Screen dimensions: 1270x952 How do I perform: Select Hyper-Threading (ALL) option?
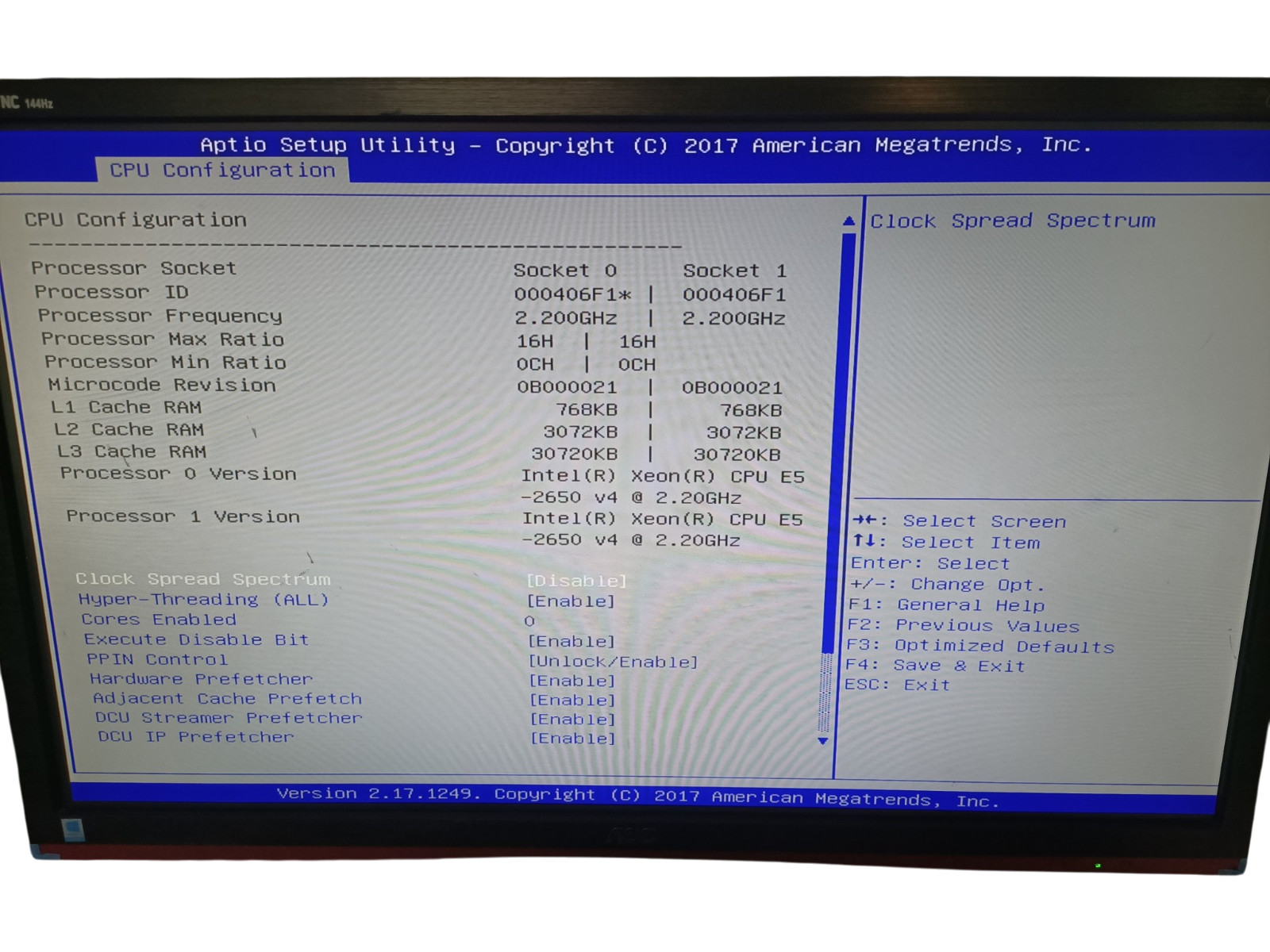click(203, 600)
